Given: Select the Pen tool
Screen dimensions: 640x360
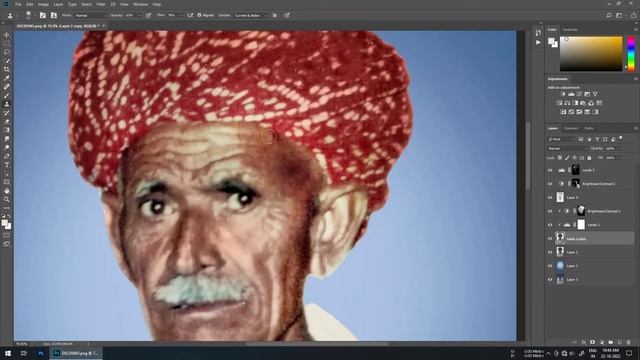Looking at the screenshot, I should 7,156.
